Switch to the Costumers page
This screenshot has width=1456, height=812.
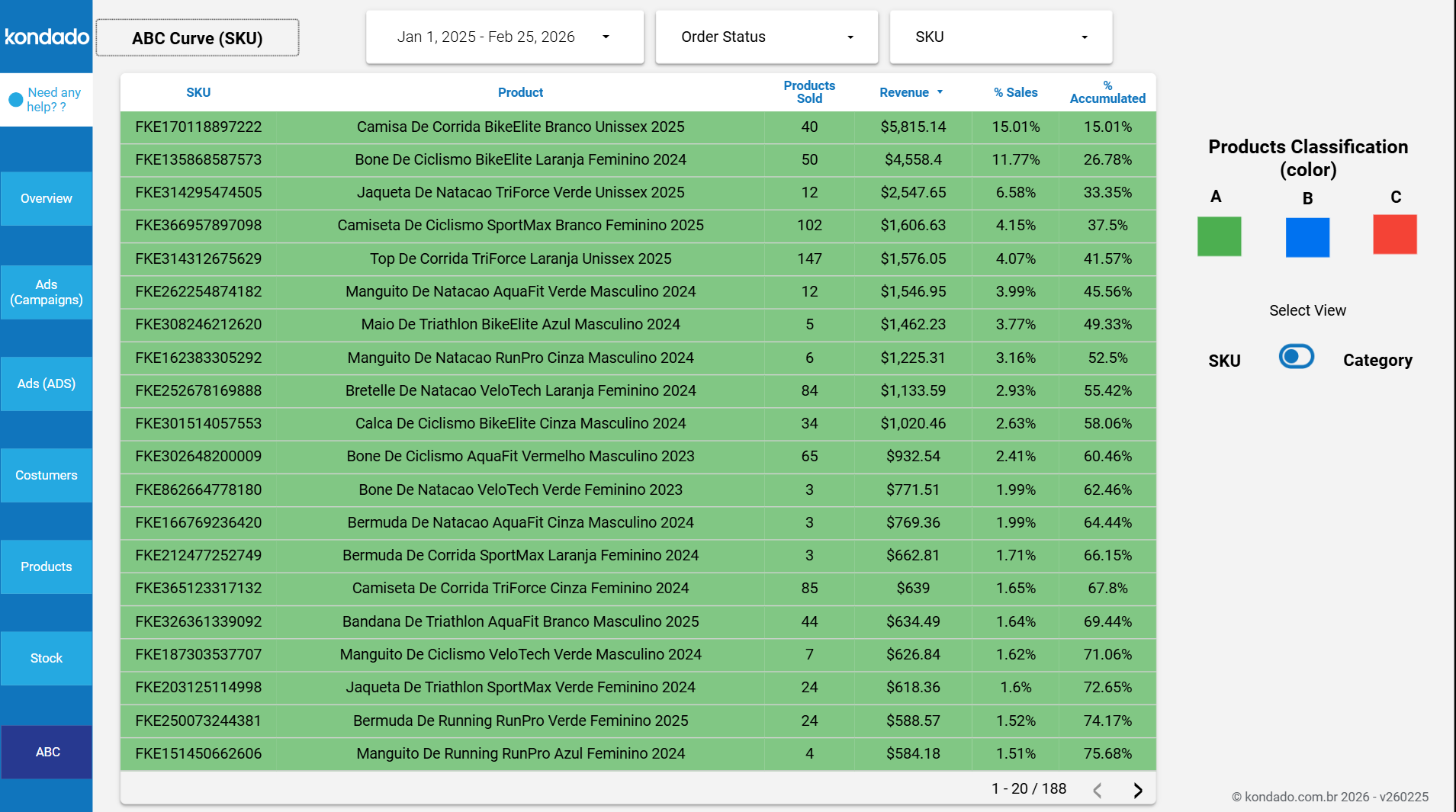(47, 475)
